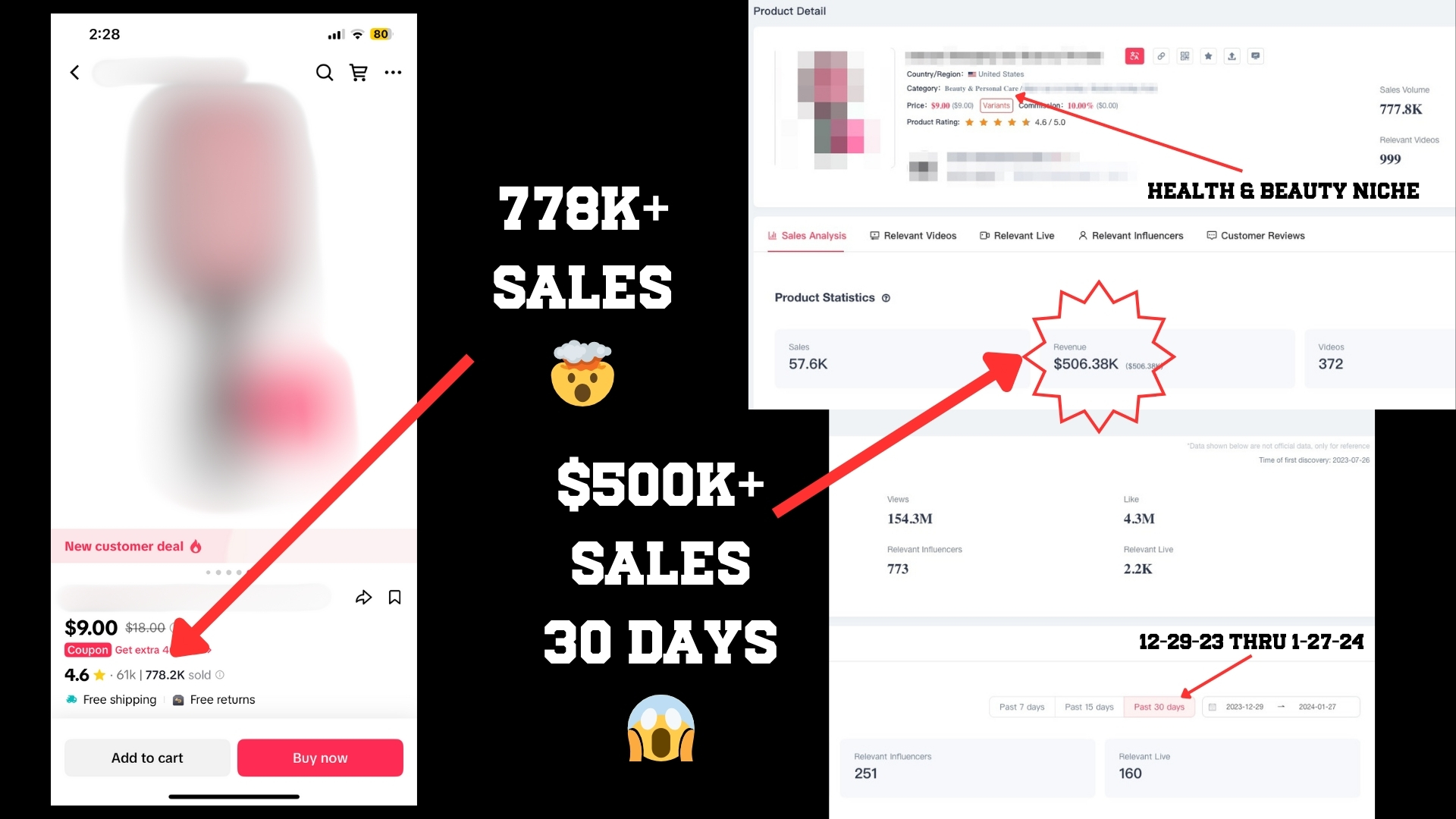
Task: Click the Buy now button
Action: point(320,758)
